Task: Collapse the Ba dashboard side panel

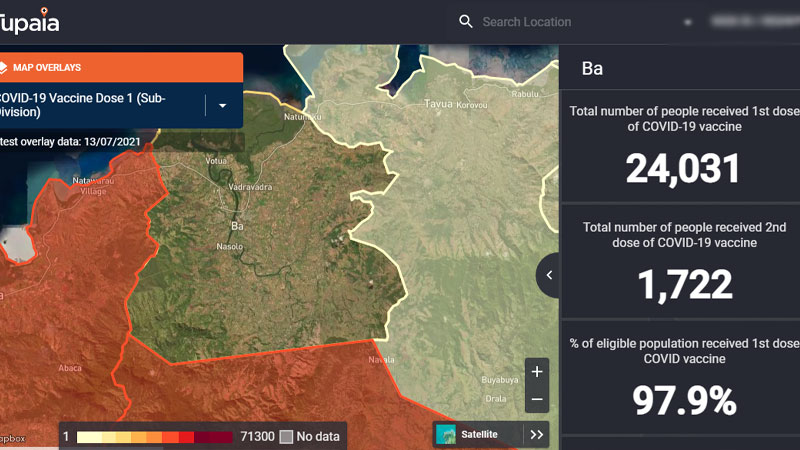Action: point(548,275)
